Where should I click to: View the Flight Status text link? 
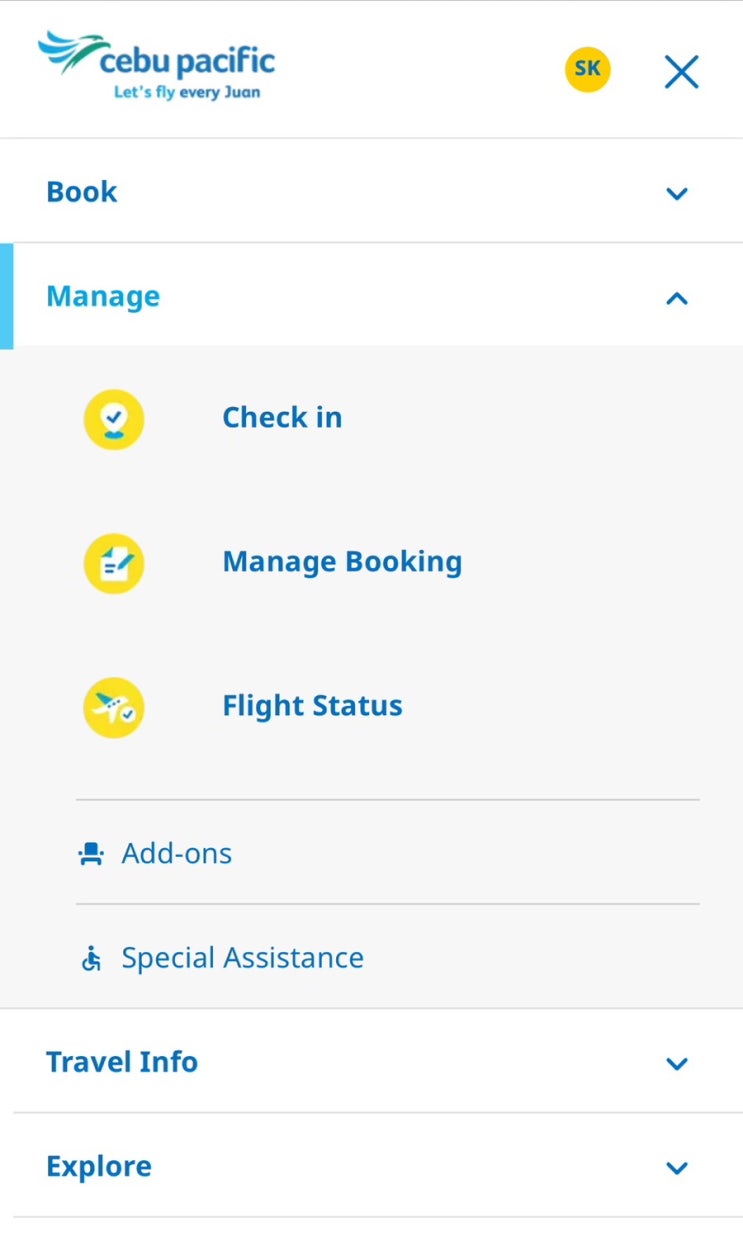pyautogui.click(x=312, y=705)
